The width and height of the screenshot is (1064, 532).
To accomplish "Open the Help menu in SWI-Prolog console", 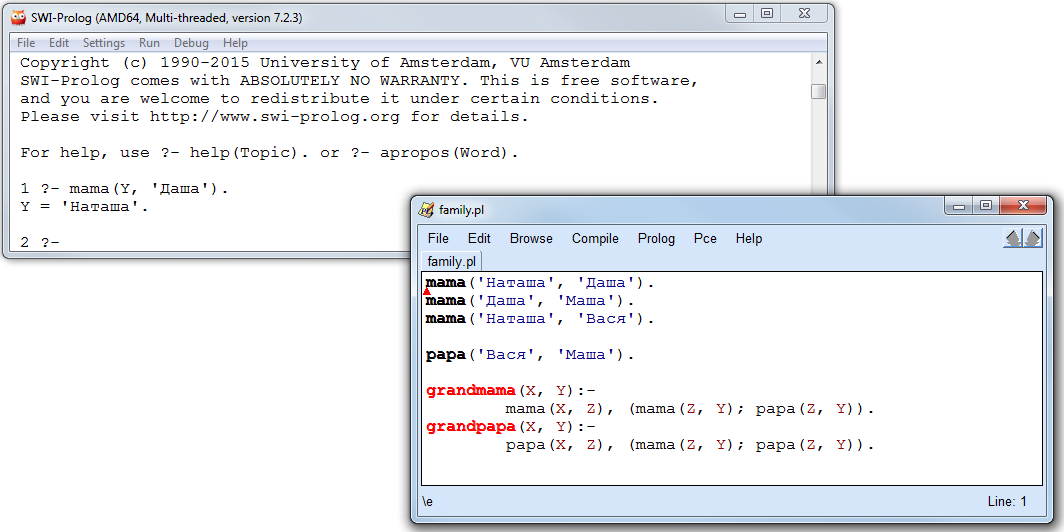I will coord(235,43).
